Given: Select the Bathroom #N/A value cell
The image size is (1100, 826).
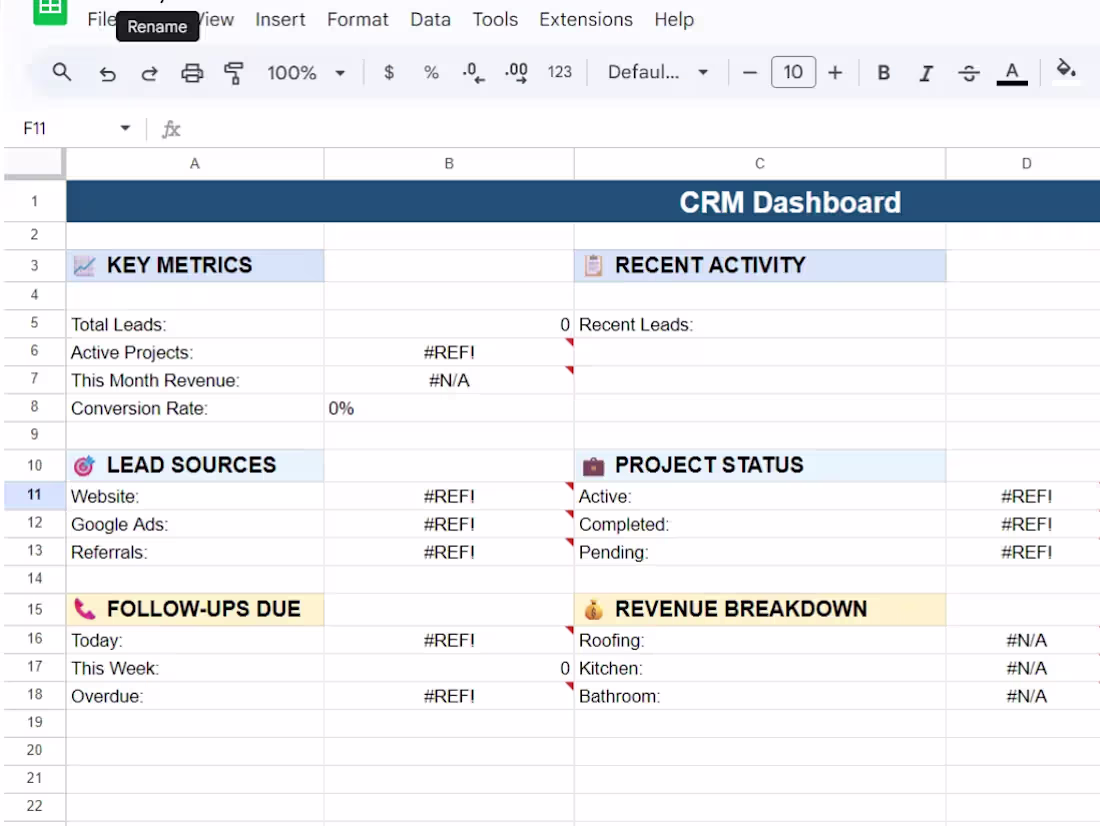Looking at the screenshot, I should pyautogui.click(x=1023, y=696).
